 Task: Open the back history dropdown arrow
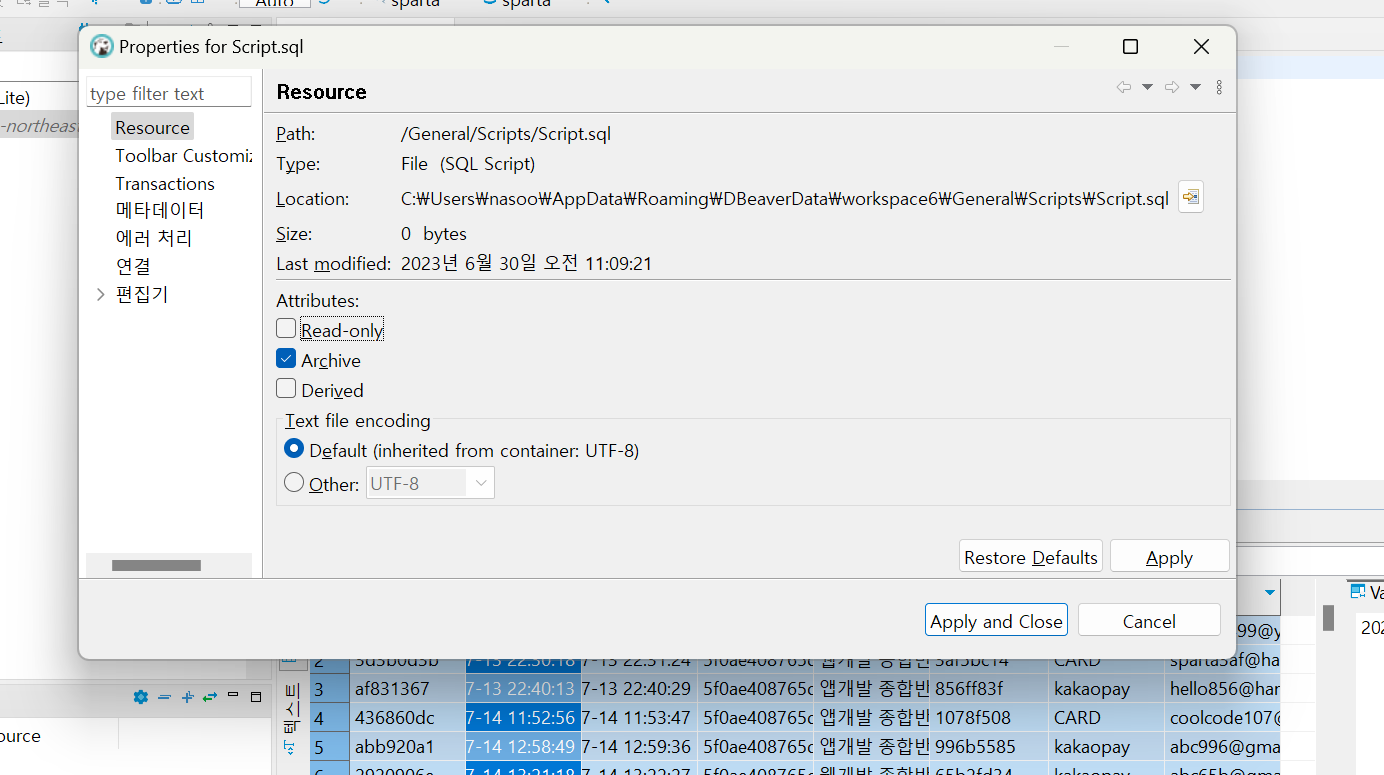coord(1147,88)
